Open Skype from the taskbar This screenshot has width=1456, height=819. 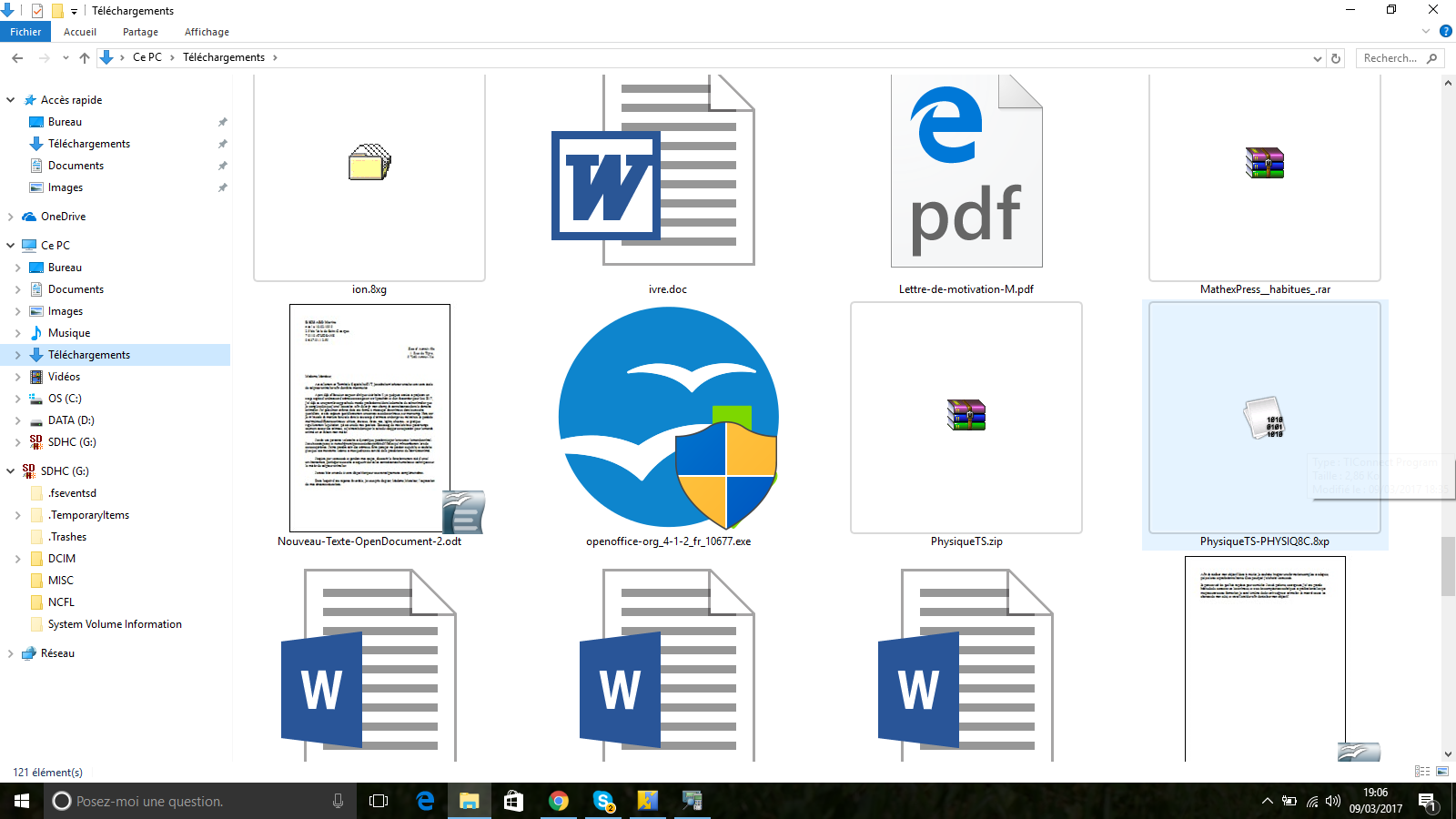603,801
